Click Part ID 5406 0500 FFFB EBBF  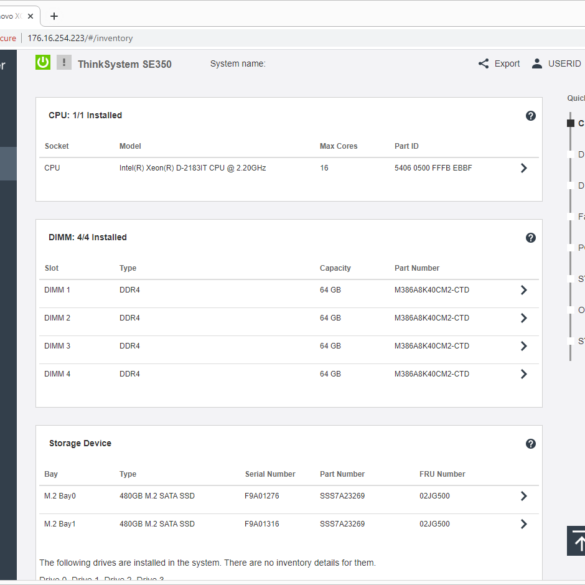(x=433, y=168)
